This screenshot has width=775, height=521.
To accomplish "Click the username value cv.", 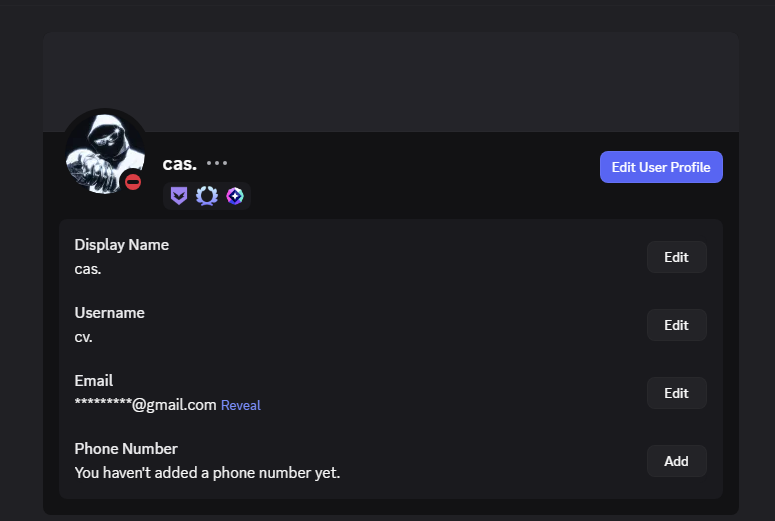I will coord(84,337).
